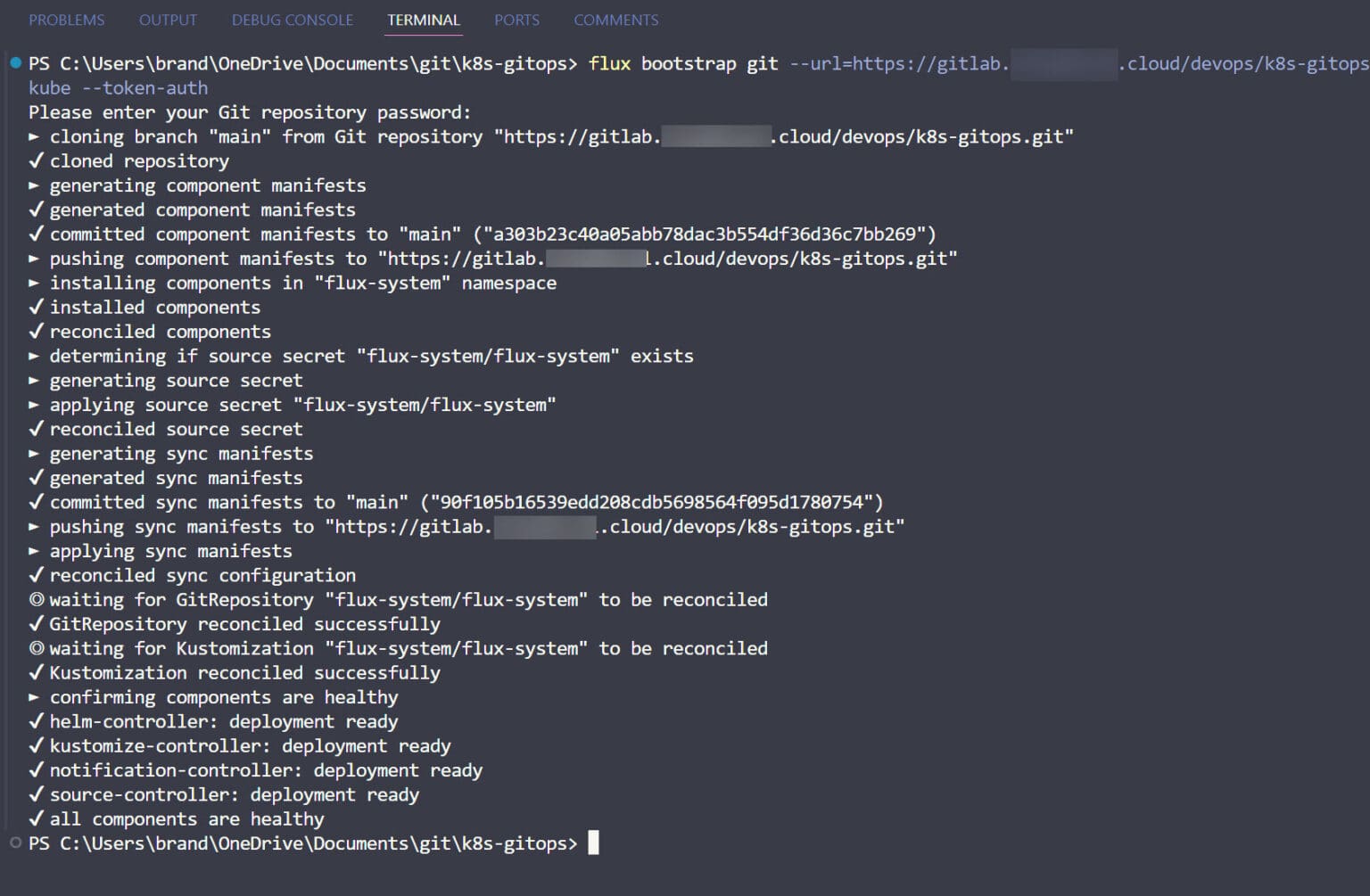Image resolution: width=1370 pixels, height=896 pixels.
Task: Open the OUTPUT tab
Action: tap(168, 19)
